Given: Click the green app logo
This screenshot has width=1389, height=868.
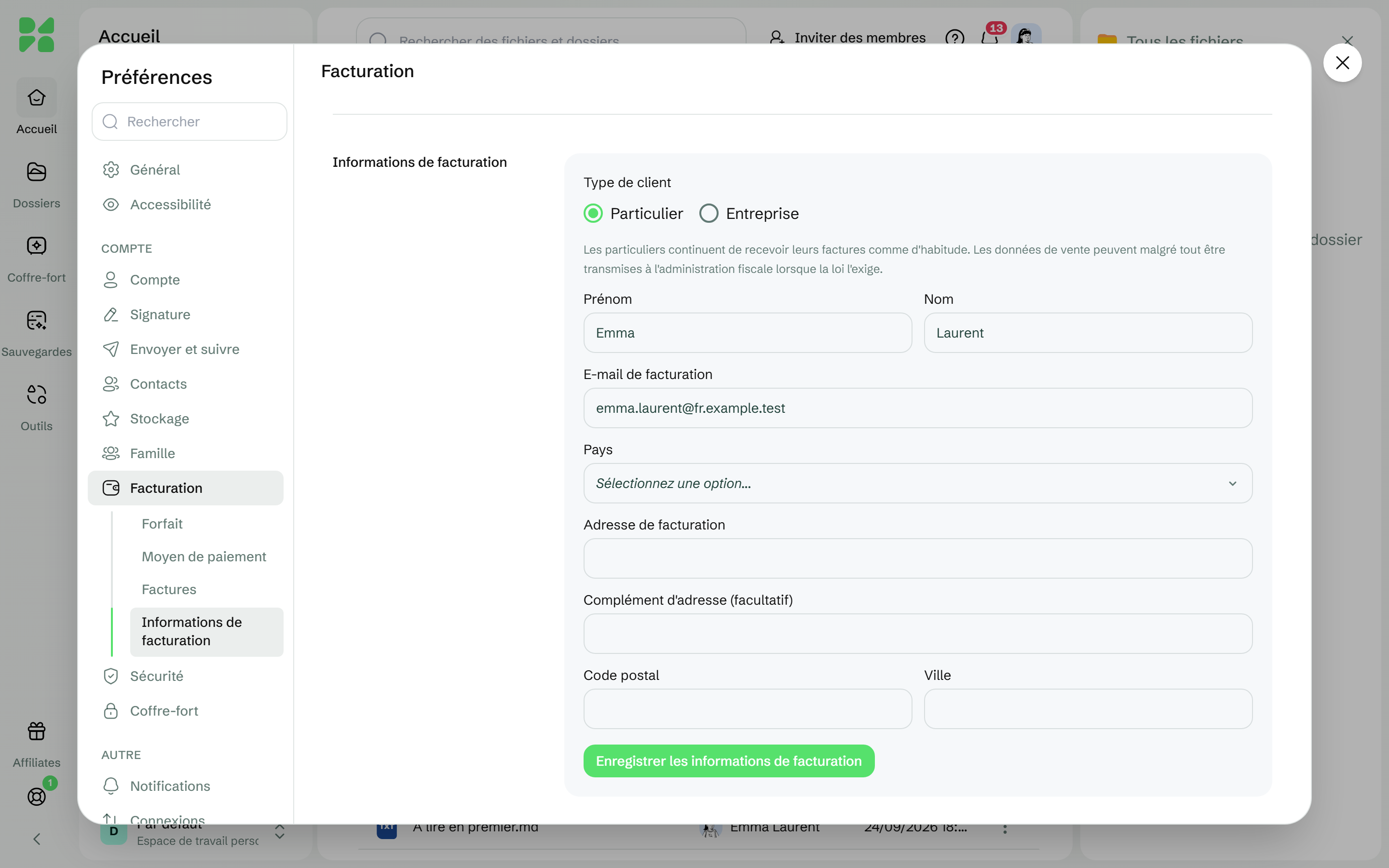Looking at the screenshot, I should tap(36, 34).
